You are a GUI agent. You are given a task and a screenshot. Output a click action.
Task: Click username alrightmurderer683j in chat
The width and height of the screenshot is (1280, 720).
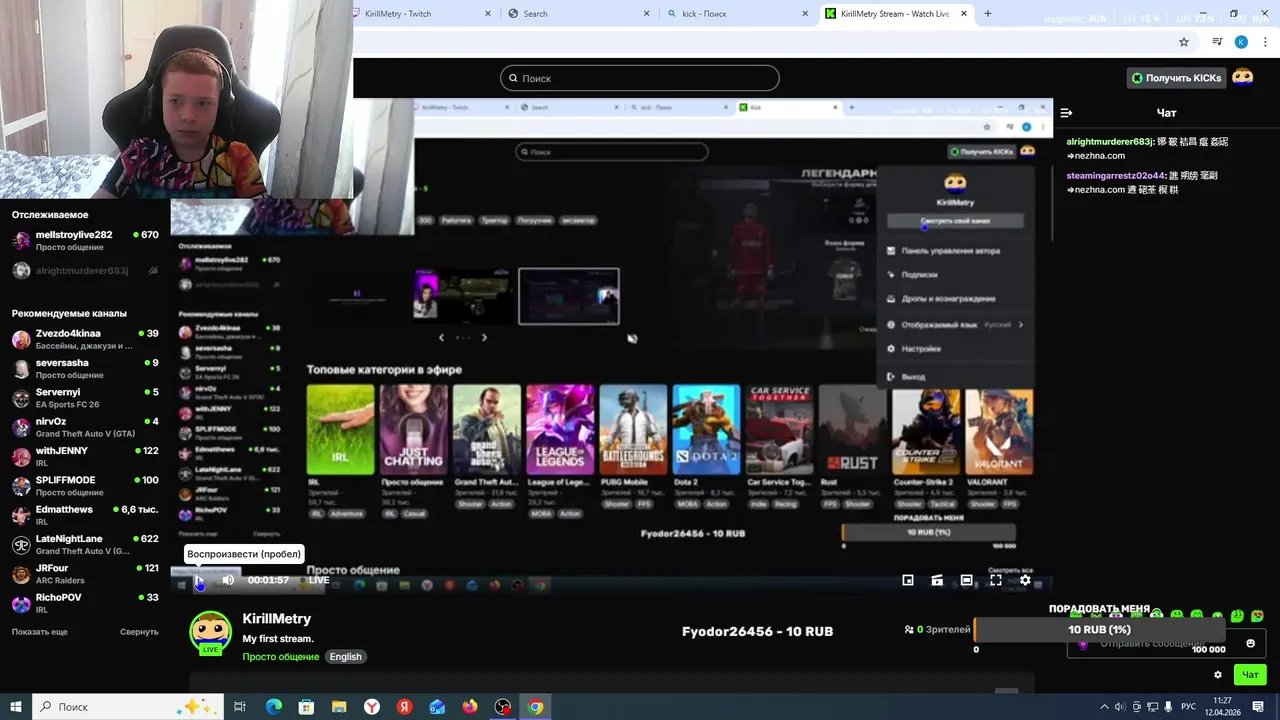pyautogui.click(x=1110, y=142)
